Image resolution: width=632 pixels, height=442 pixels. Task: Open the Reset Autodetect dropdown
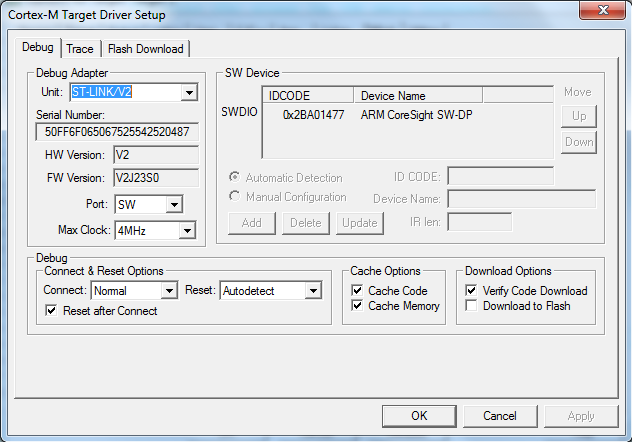pyautogui.click(x=313, y=291)
